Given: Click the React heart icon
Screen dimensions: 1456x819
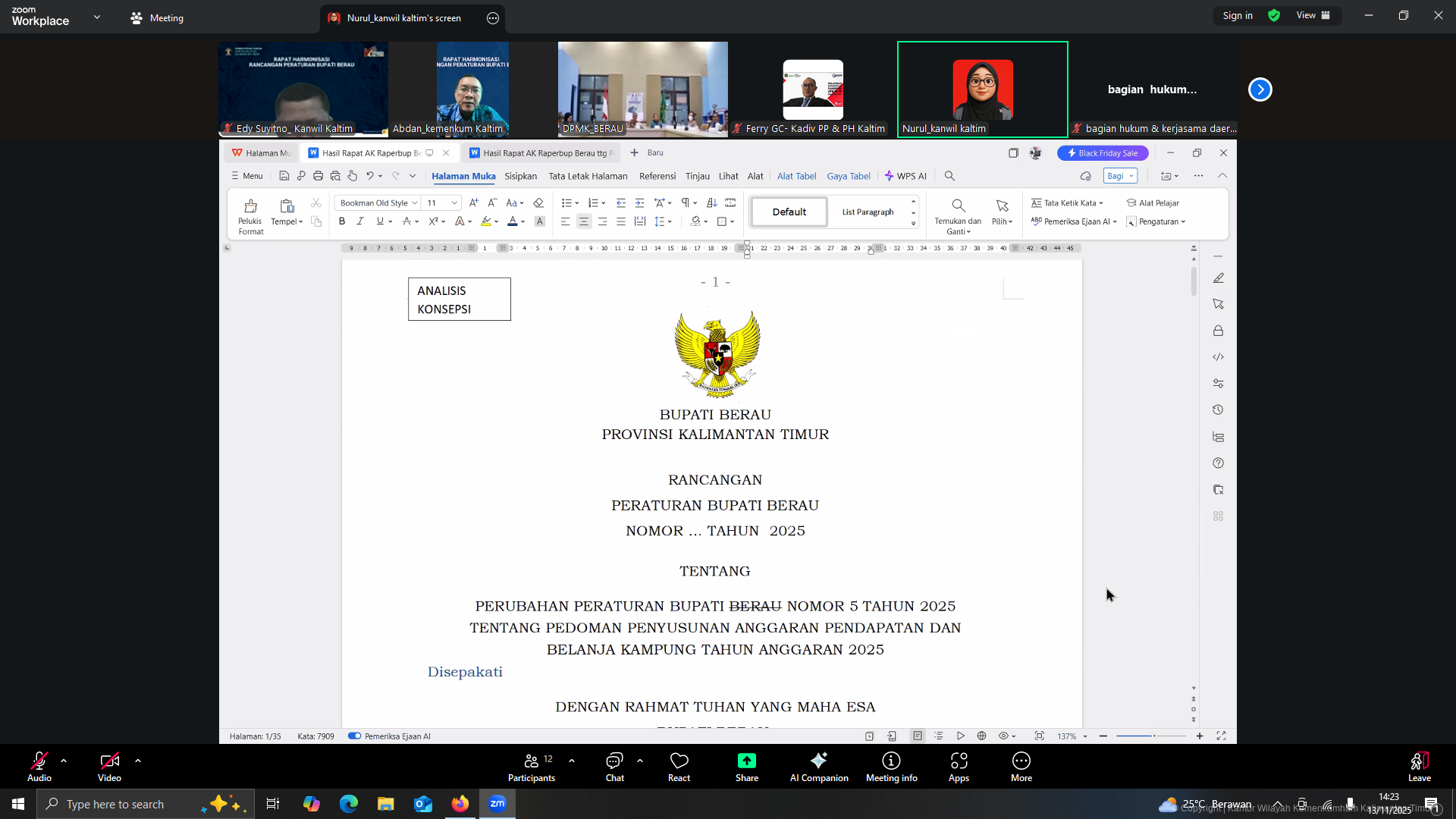Looking at the screenshot, I should coord(679,761).
